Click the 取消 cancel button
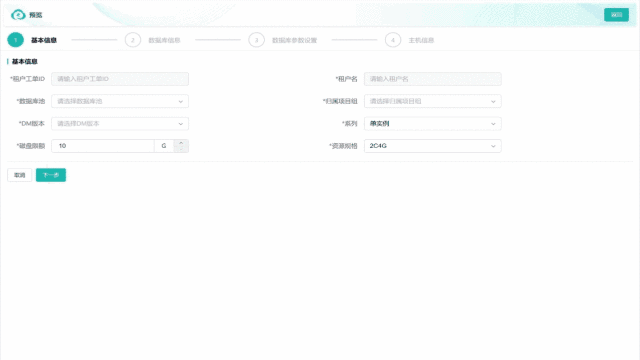 tap(20, 175)
